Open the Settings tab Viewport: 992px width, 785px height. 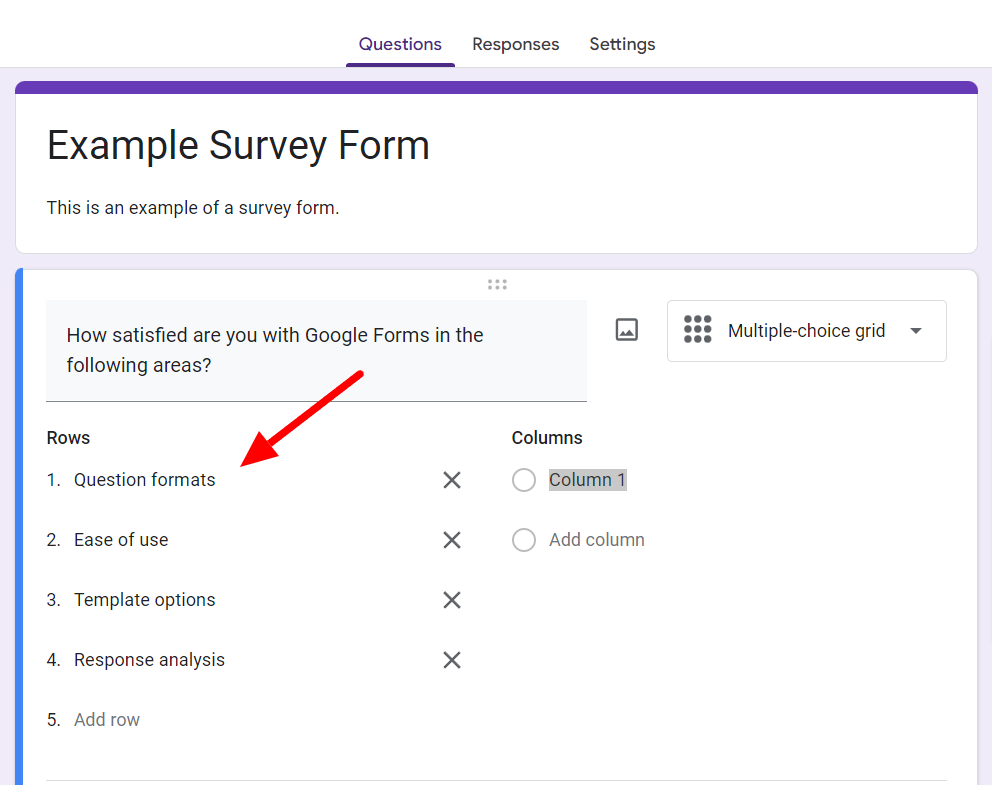(x=622, y=44)
